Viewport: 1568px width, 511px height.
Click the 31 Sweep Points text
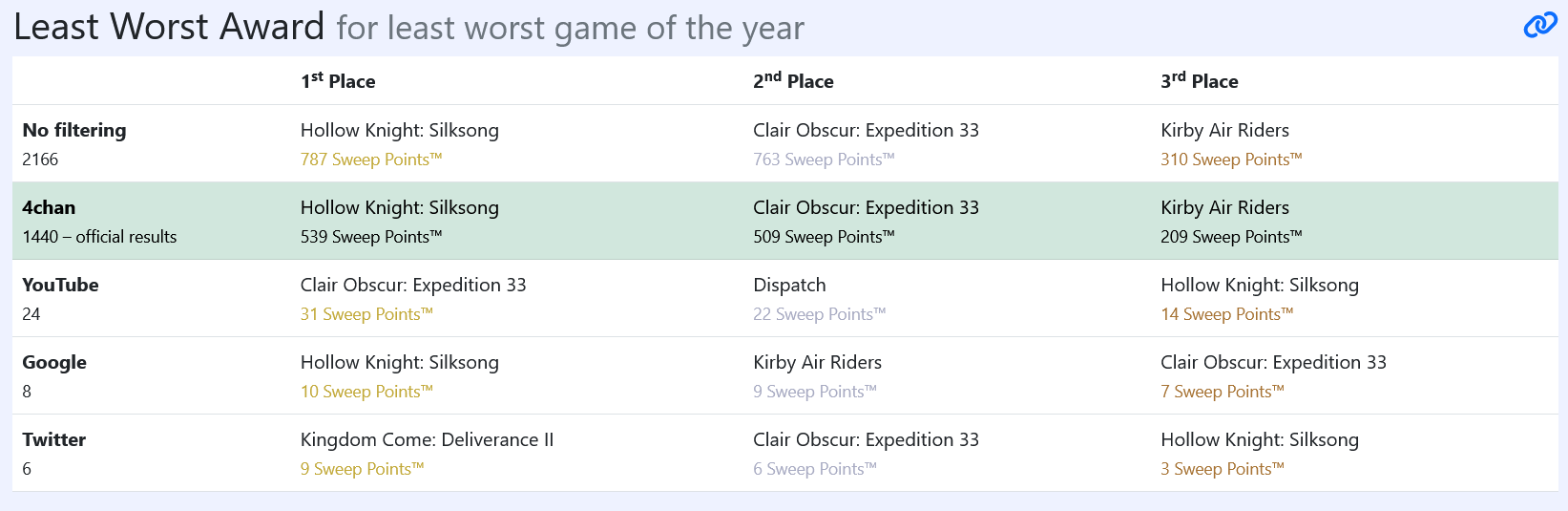pyautogui.click(x=366, y=314)
